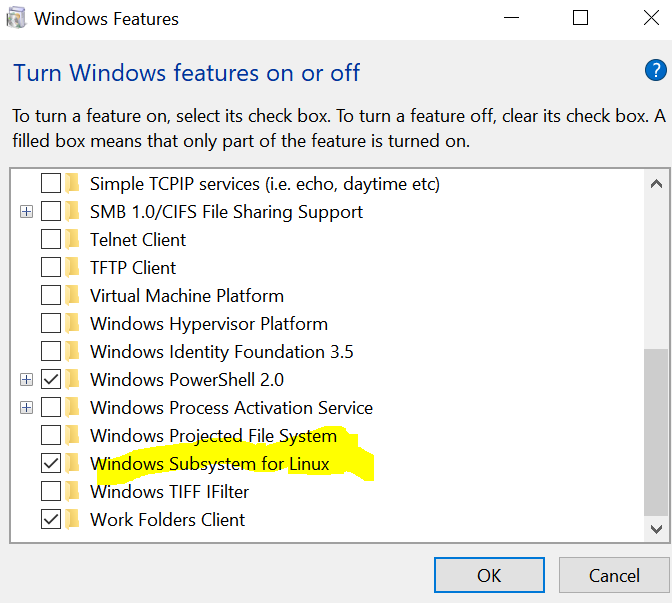The width and height of the screenshot is (672, 603).
Task: Click folder icon beside Windows TIFF IFilter
Action: [x=72, y=492]
